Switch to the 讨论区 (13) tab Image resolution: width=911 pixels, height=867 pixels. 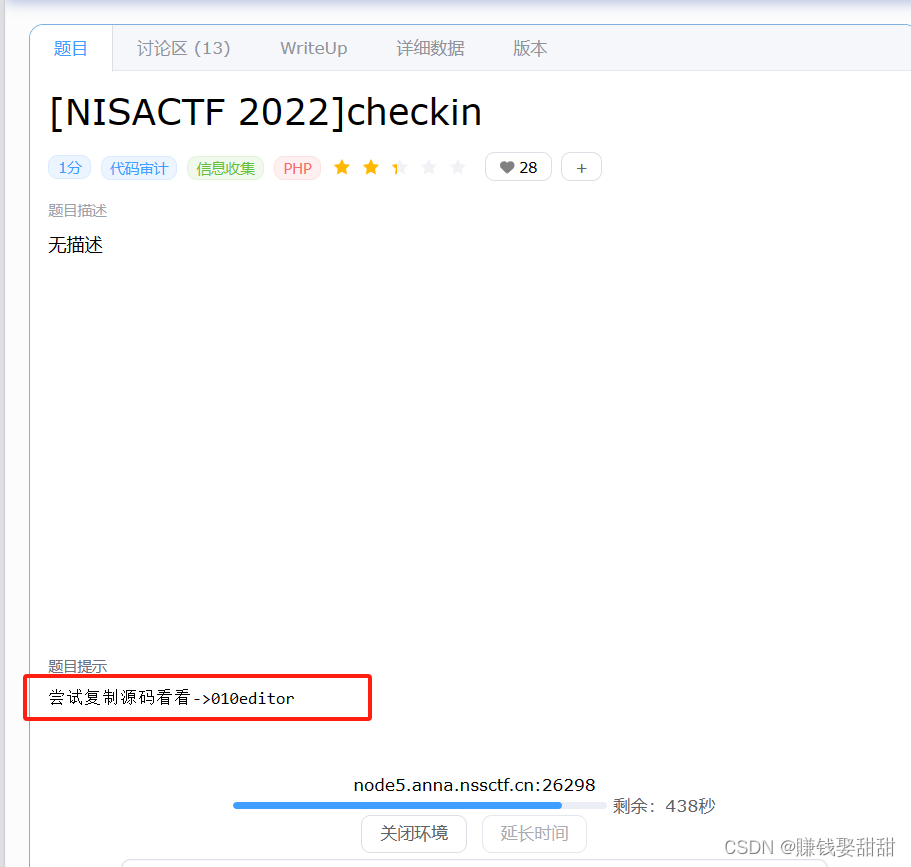tap(183, 47)
